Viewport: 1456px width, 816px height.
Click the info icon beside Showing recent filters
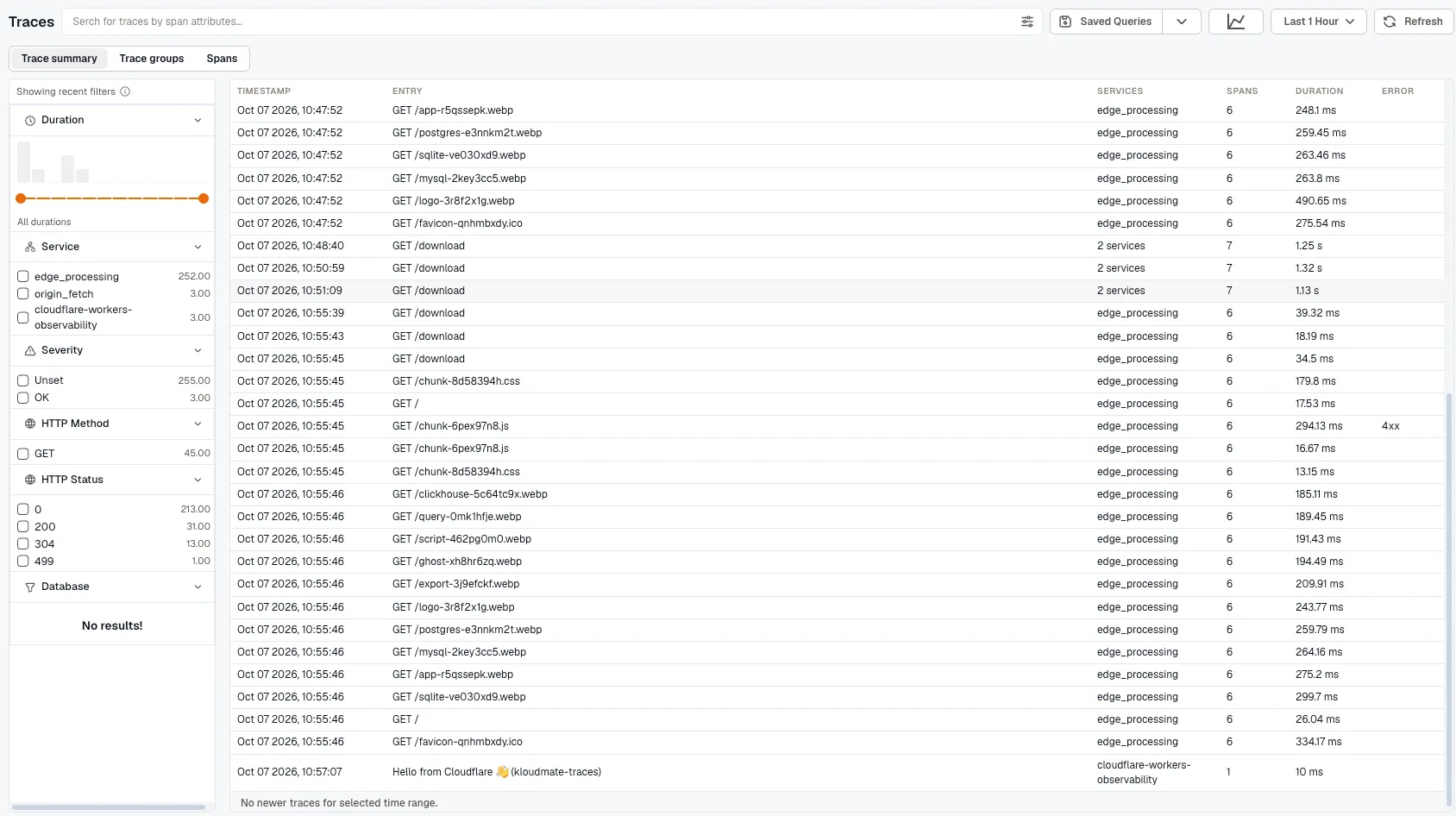click(125, 91)
